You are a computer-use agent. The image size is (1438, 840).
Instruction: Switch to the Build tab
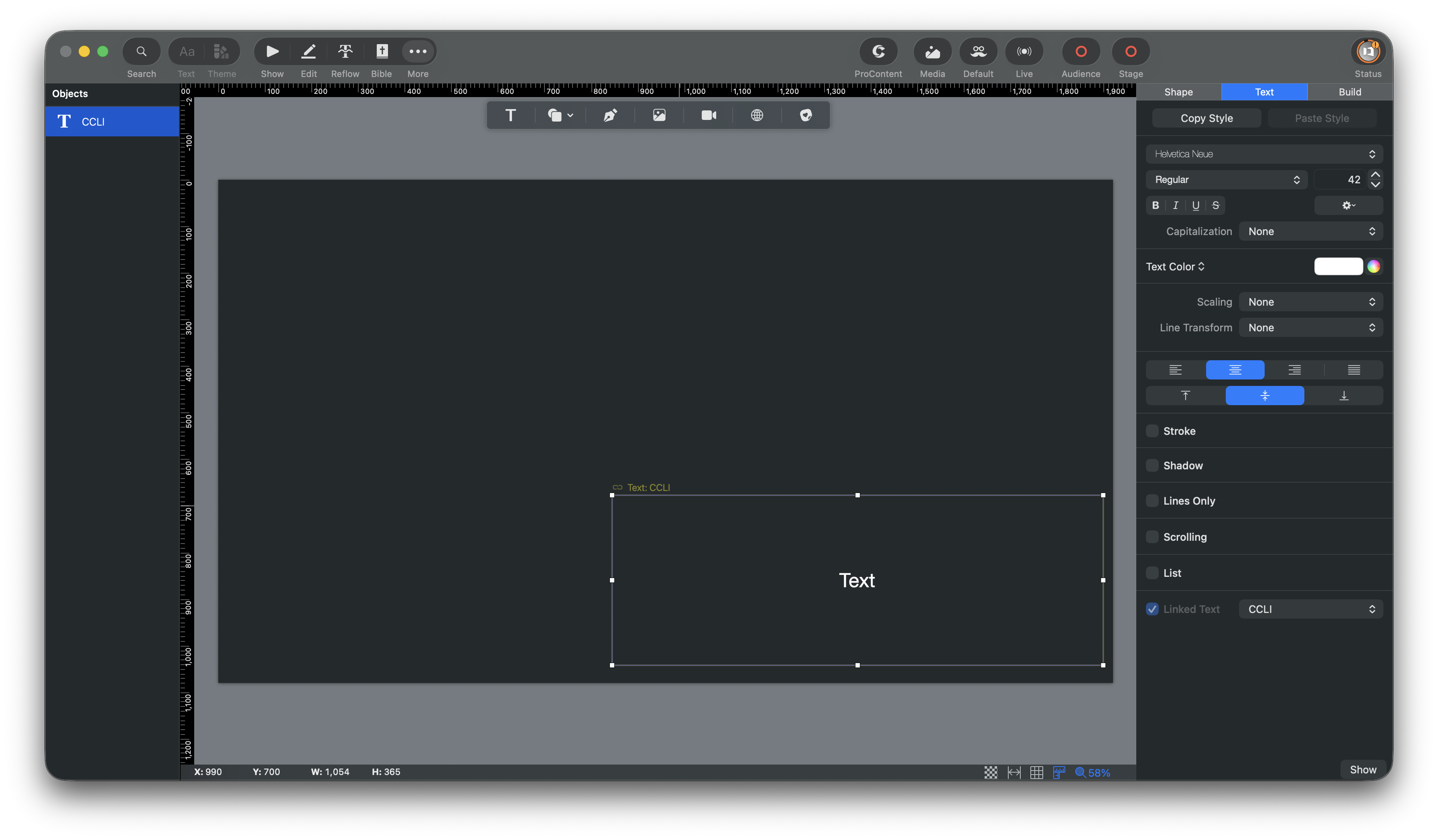click(x=1350, y=92)
